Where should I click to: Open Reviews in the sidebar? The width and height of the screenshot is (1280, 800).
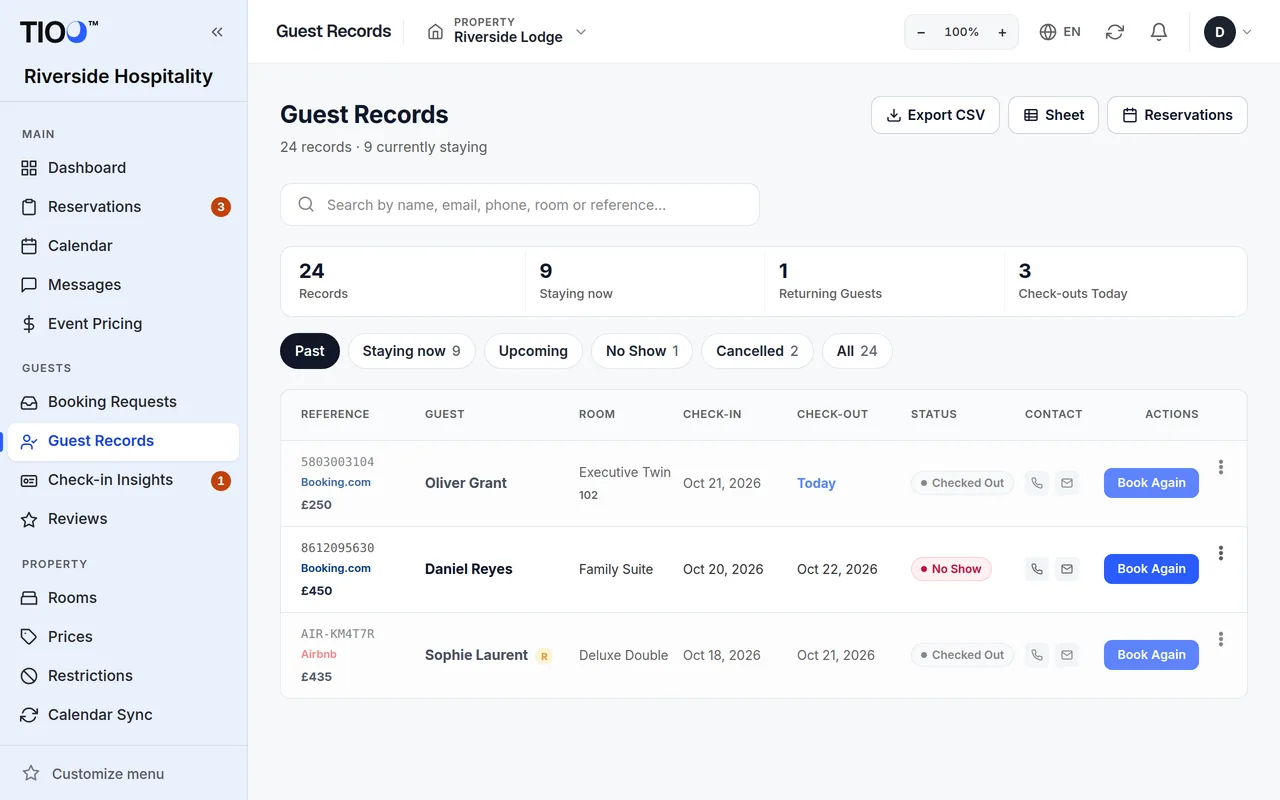point(123,519)
